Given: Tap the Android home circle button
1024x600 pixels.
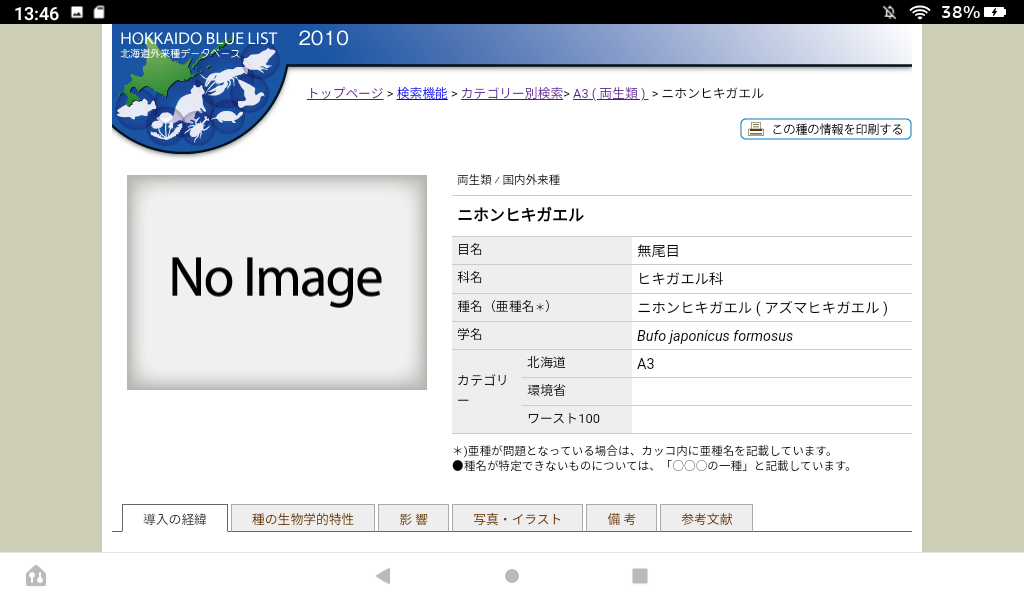Looking at the screenshot, I should pyautogui.click(x=512, y=576).
